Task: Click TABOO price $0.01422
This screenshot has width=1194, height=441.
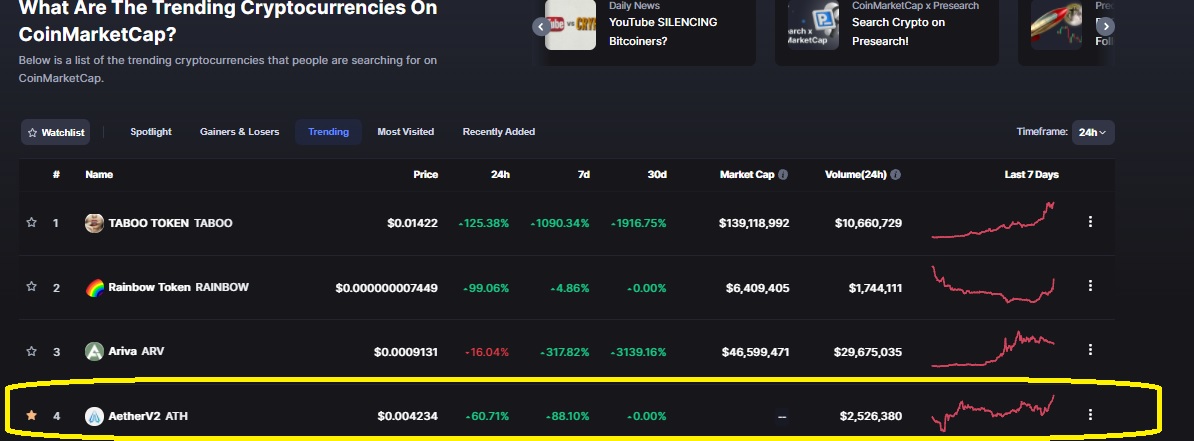Action: pos(413,223)
